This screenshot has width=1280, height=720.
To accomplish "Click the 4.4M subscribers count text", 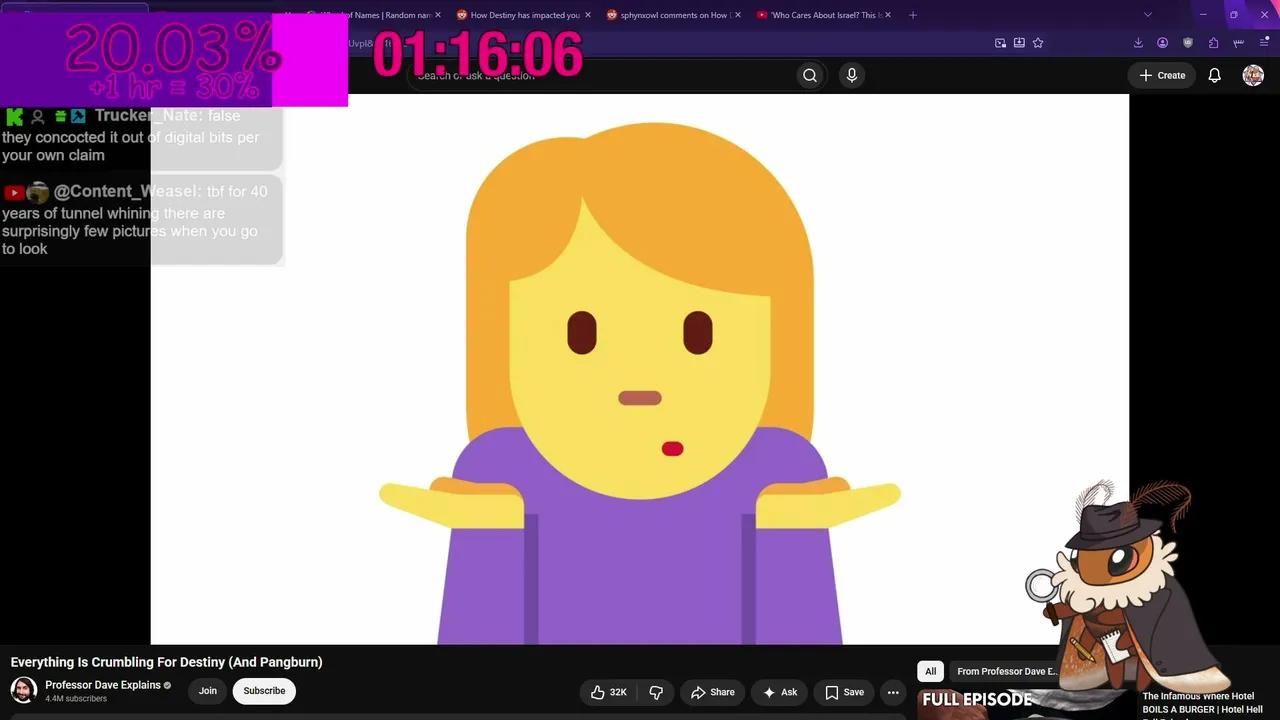I will click(x=76, y=699).
